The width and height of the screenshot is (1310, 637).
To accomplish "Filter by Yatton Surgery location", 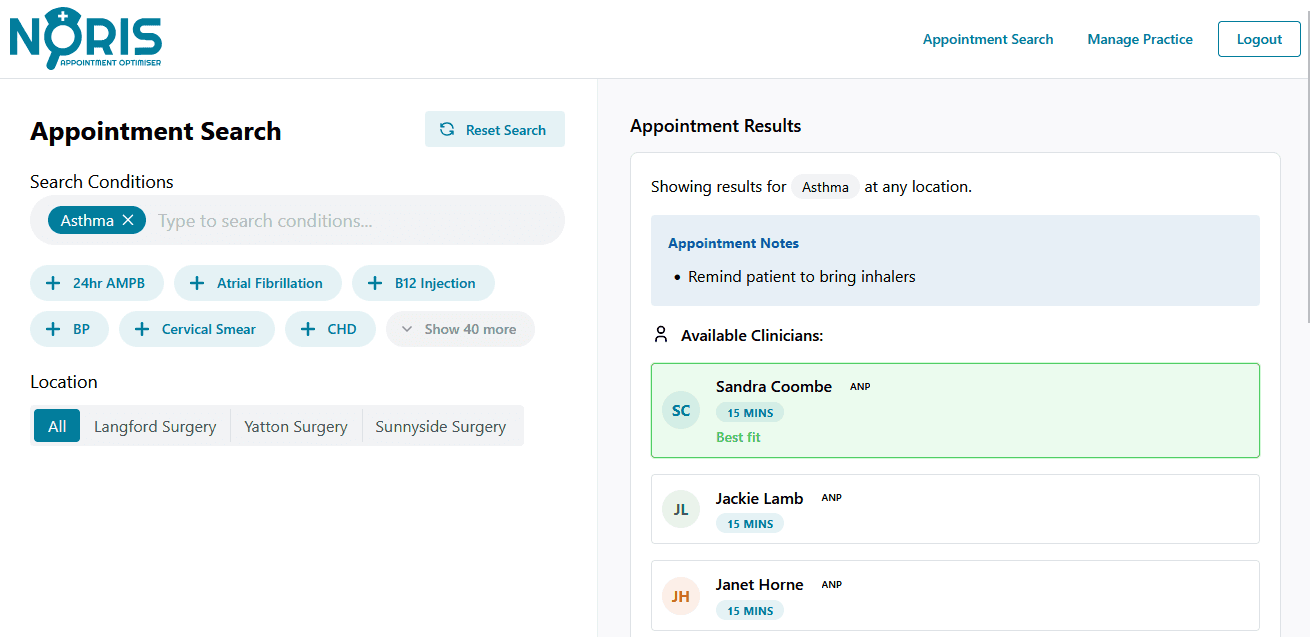I will point(296,426).
